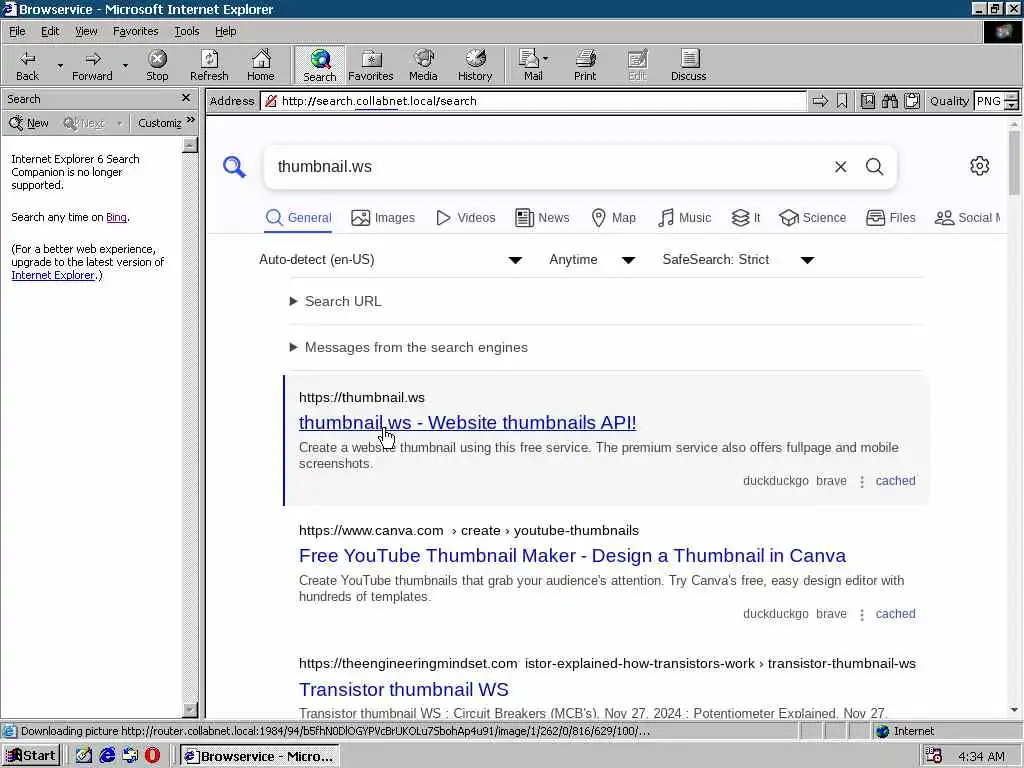The width and height of the screenshot is (1024, 768).
Task: Open the View menu
Action: (x=86, y=31)
